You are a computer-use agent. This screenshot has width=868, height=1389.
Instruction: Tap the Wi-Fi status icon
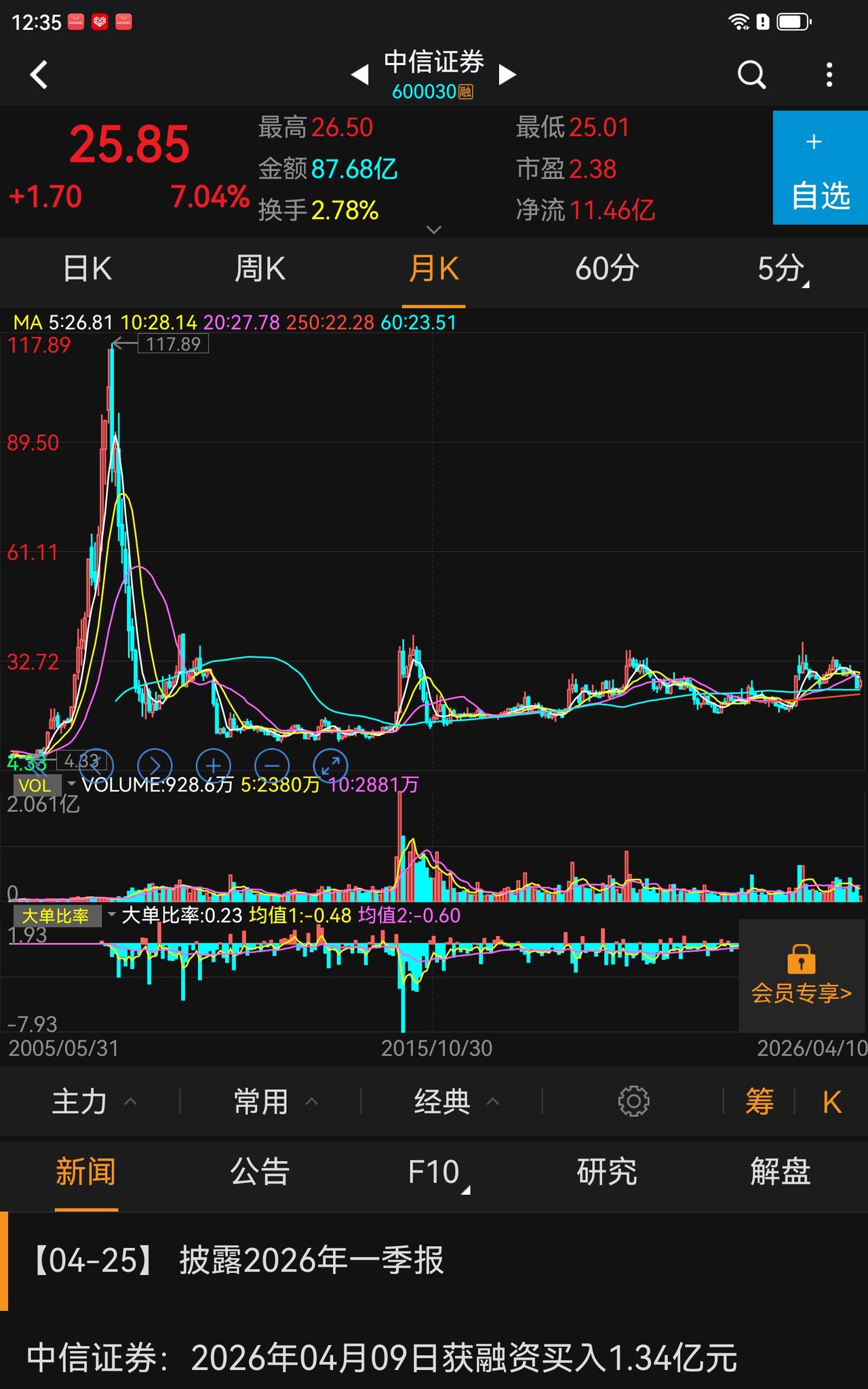[x=738, y=22]
